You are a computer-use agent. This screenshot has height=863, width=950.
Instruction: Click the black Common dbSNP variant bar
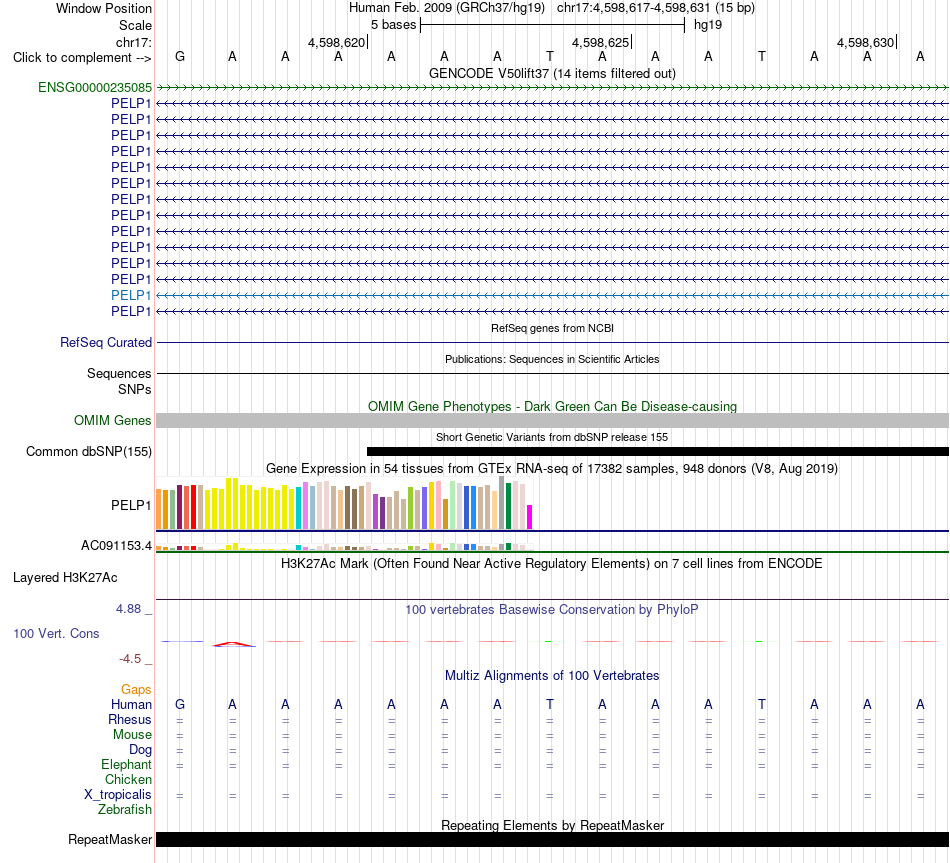tap(658, 451)
